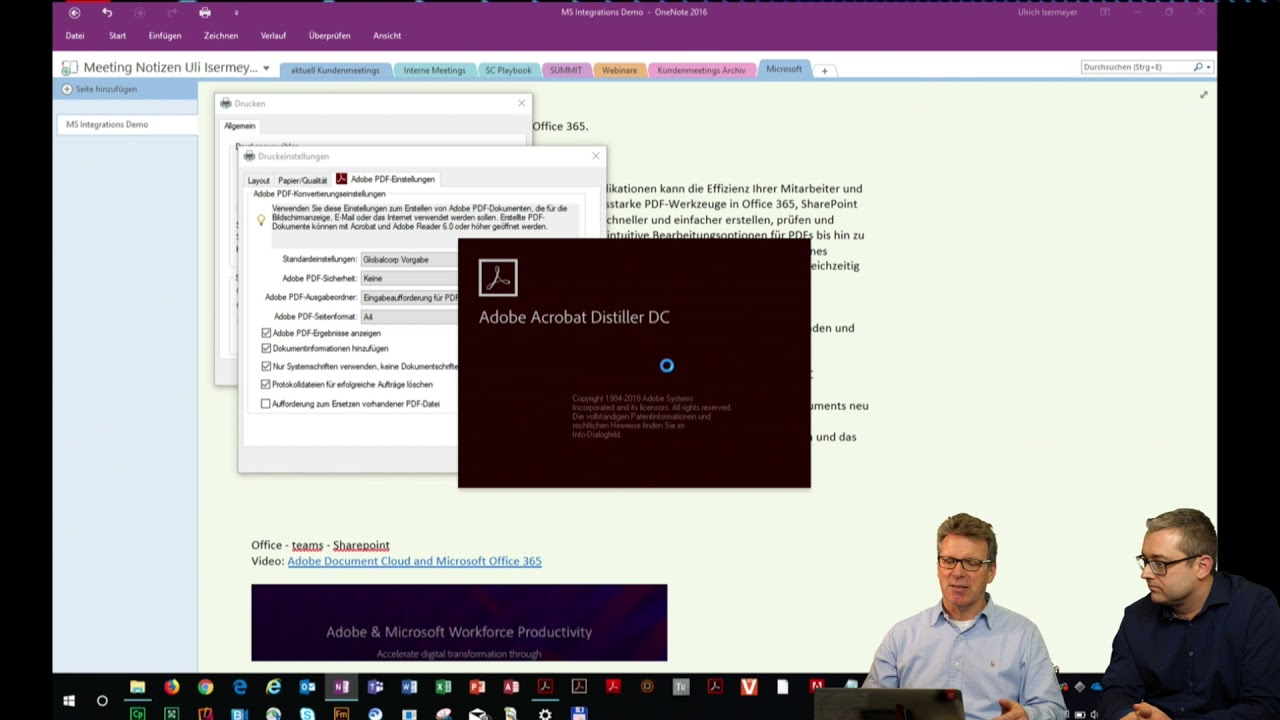
Task: Open the Adobe PDF-Sicherheit dropdown
Action: pyautogui.click(x=409, y=278)
